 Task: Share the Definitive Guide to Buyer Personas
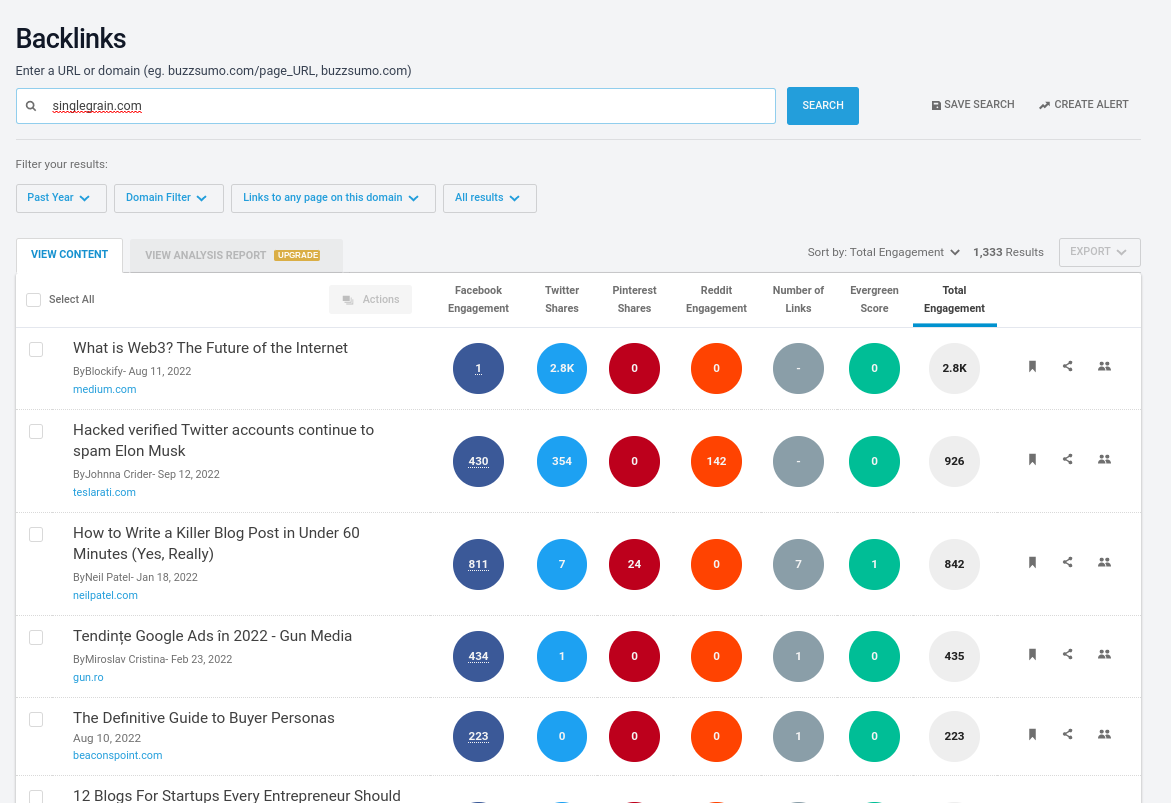pos(1067,735)
